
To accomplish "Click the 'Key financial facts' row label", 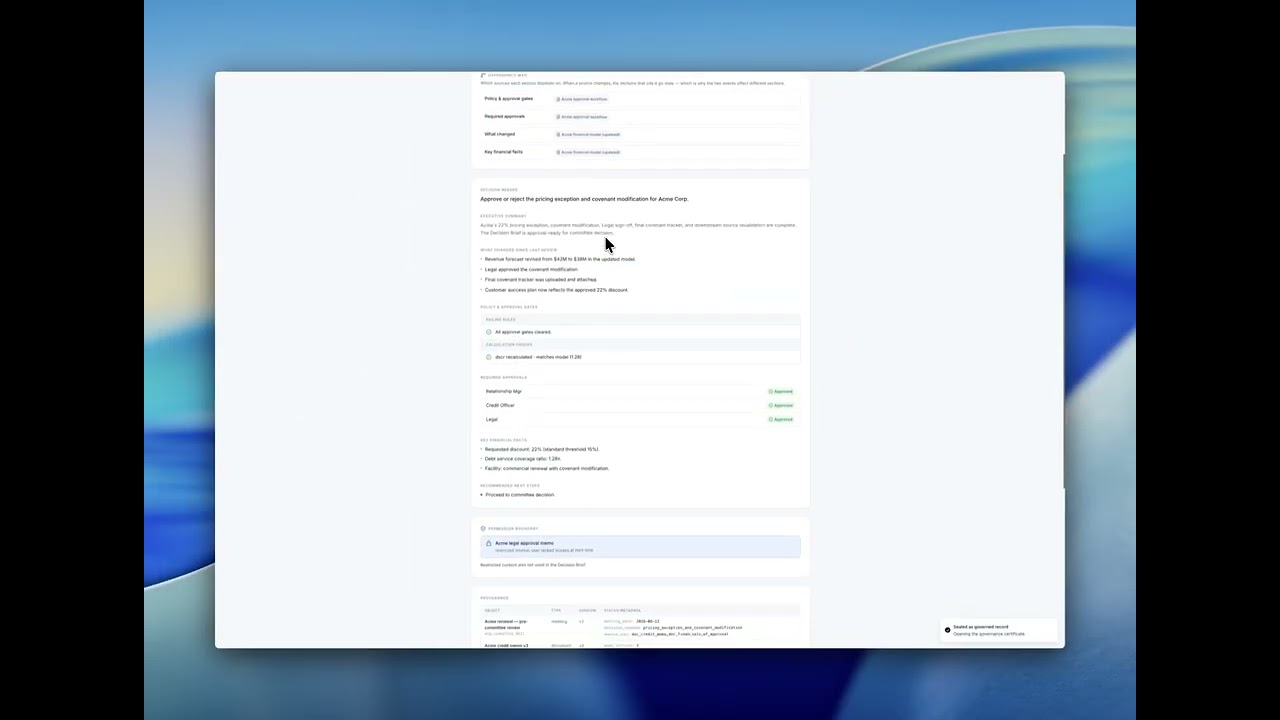I will [503, 152].
